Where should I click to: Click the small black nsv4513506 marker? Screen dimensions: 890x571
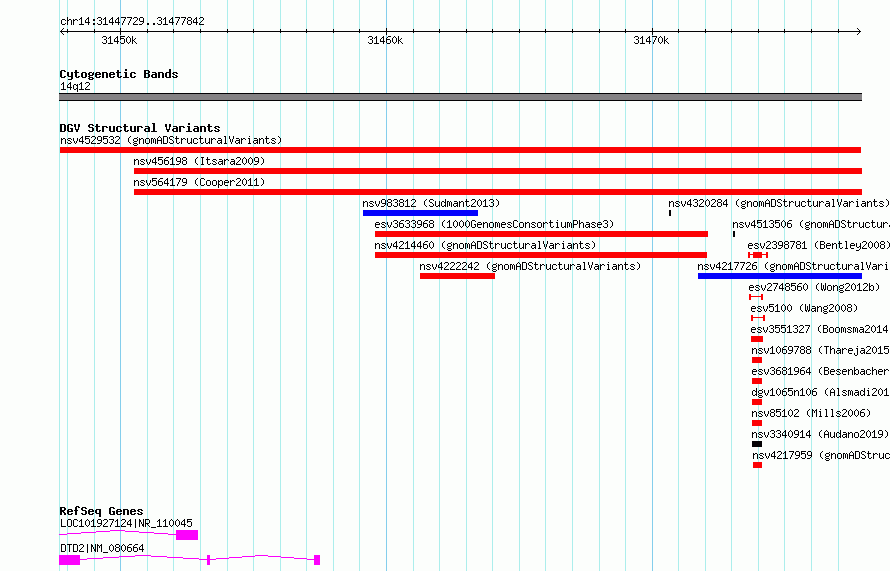(x=734, y=234)
